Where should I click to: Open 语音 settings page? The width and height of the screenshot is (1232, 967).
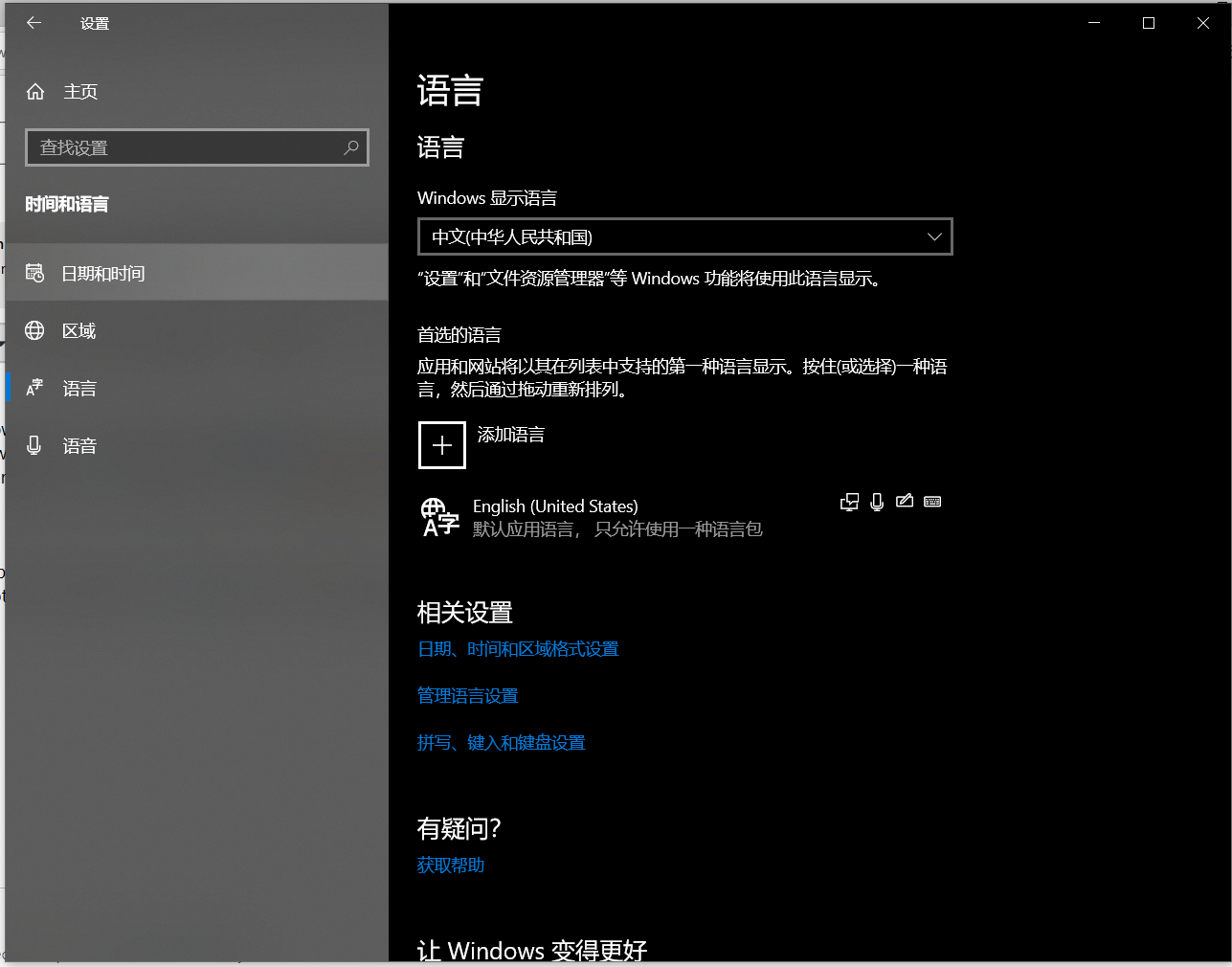(x=197, y=445)
